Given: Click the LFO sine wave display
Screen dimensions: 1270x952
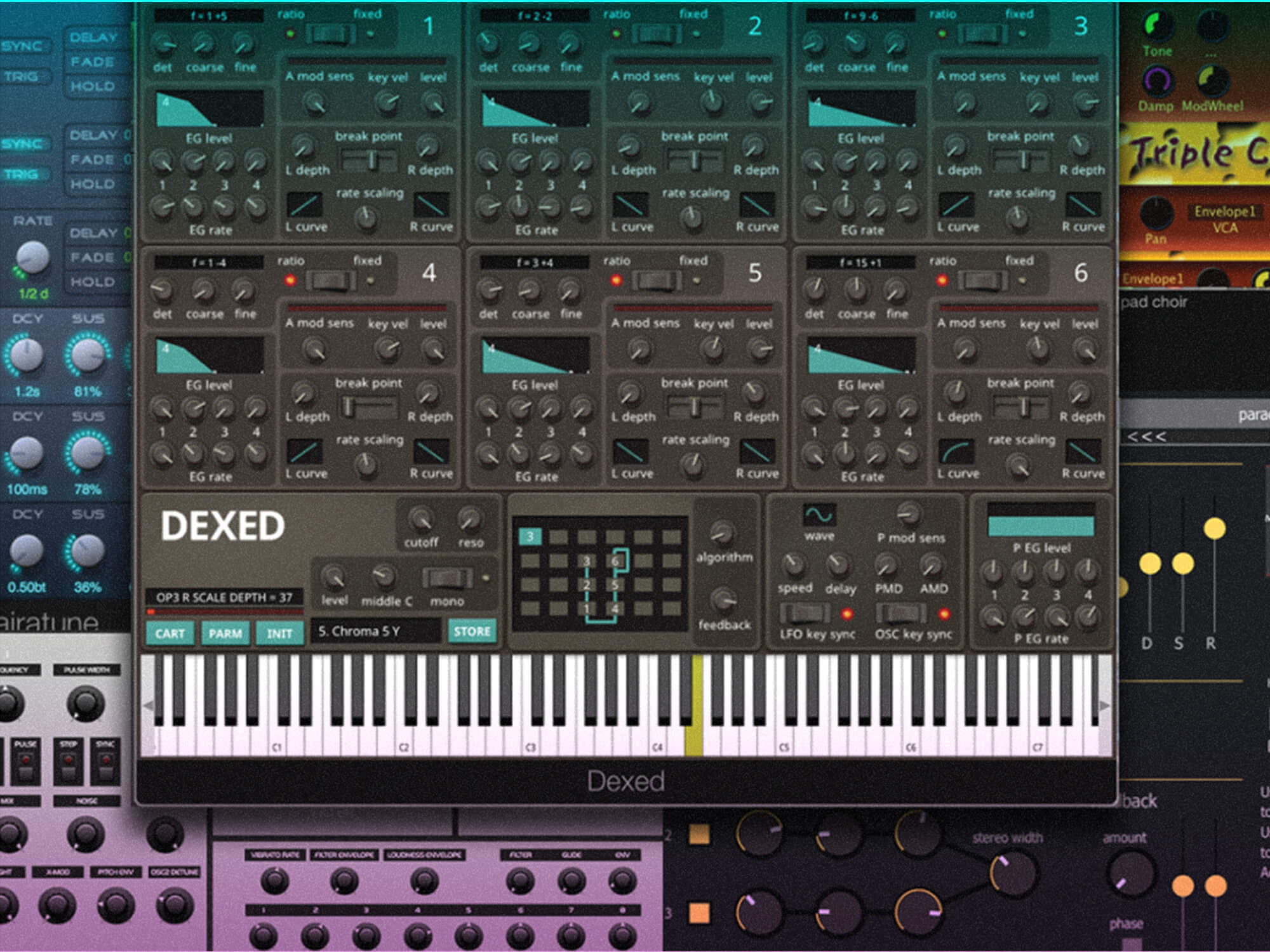Looking at the screenshot, I should [819, 515].
